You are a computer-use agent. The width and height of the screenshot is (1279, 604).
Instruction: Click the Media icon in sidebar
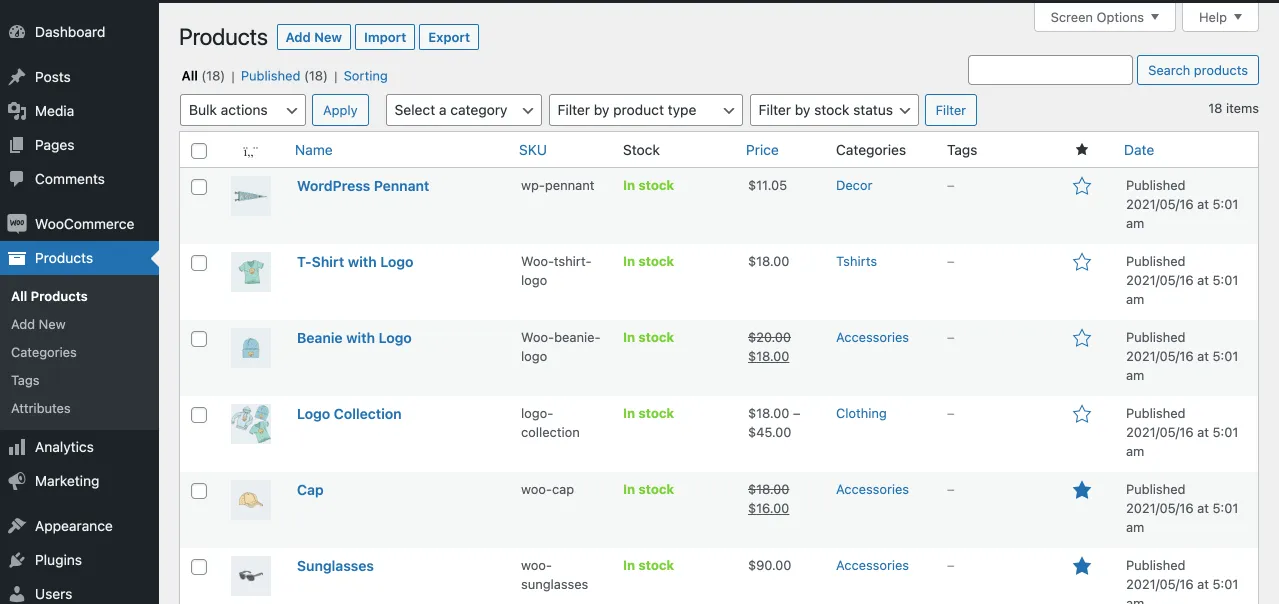(16, 111)
